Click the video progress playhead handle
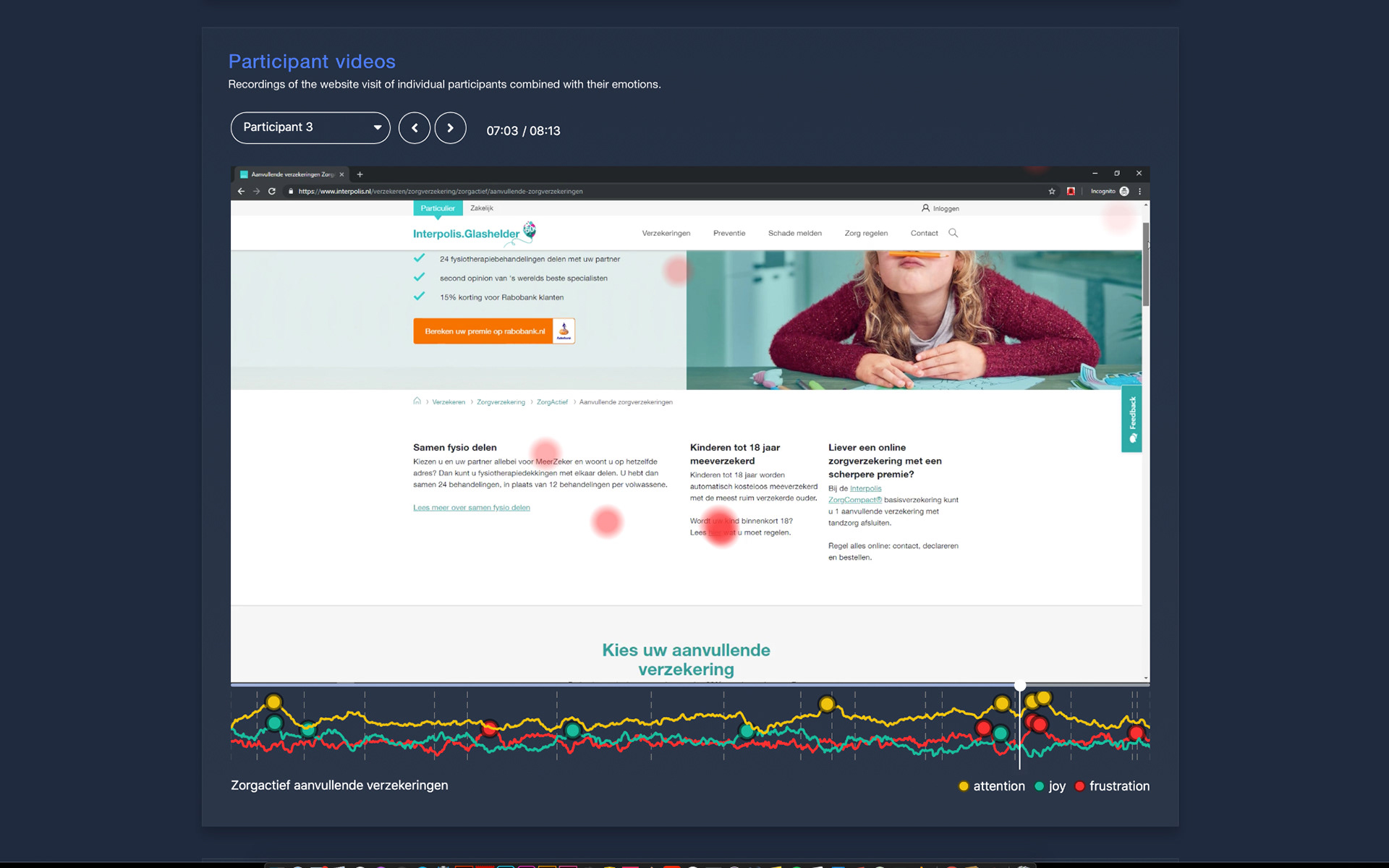1389x868 pixels. coord(1019,685)
